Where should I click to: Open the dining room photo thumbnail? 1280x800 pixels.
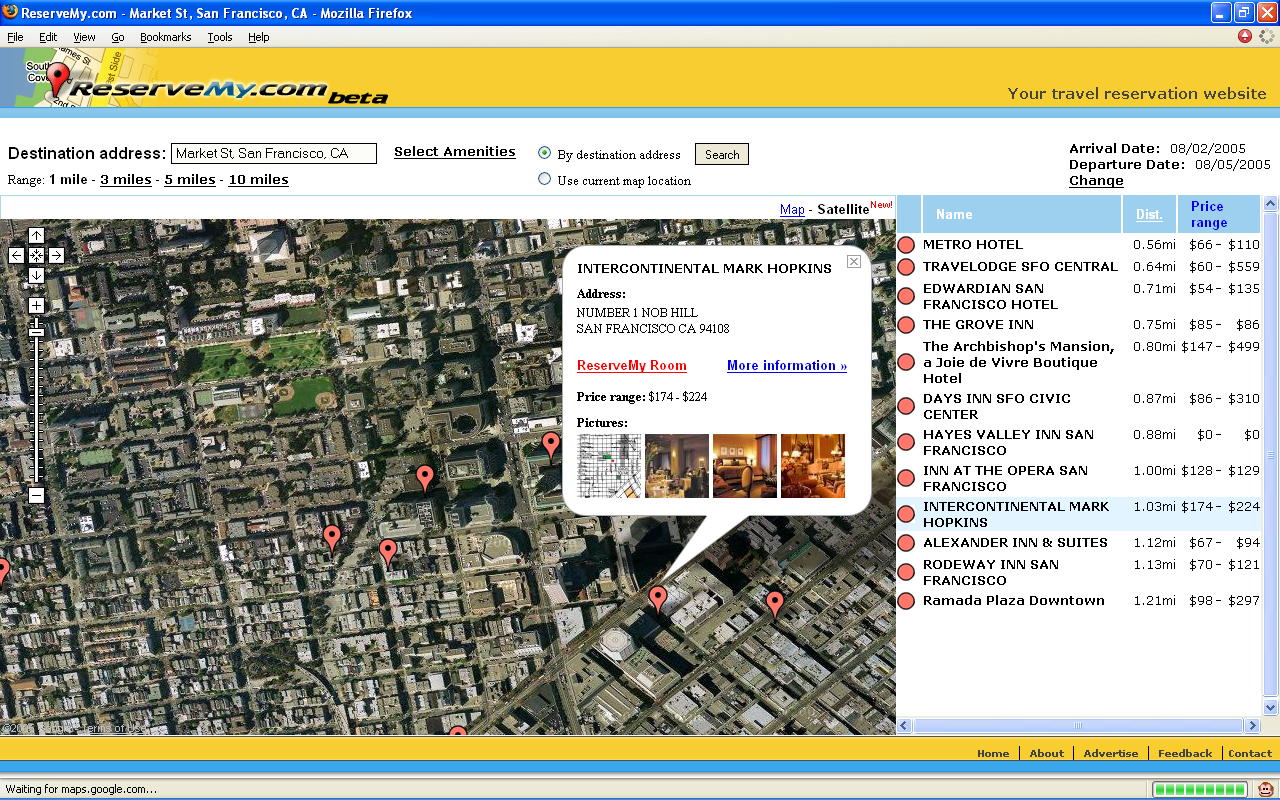677,466
